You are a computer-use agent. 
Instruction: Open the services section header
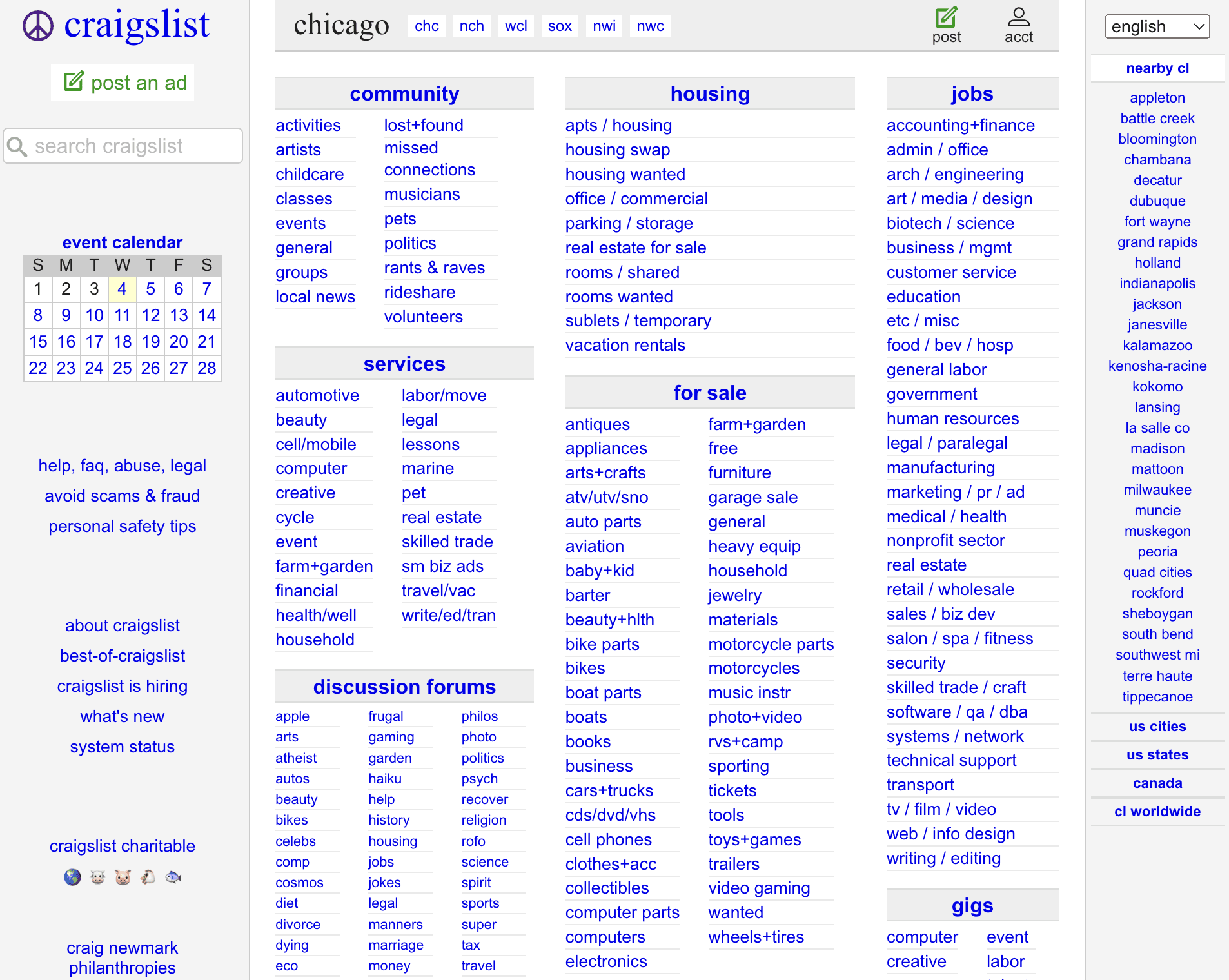pyautogui.click(x=404, y=364)
